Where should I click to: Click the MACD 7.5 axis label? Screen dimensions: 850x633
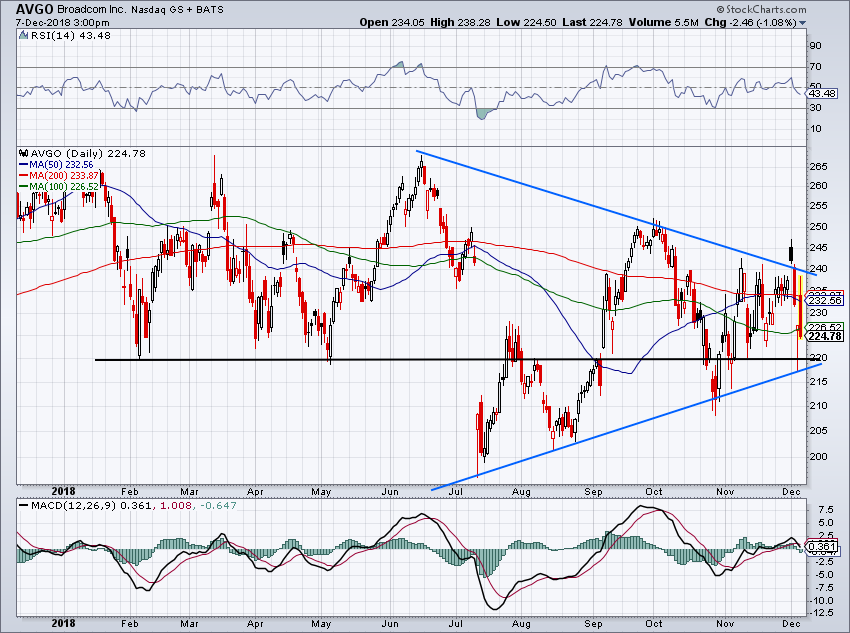[x=826, y=510]
